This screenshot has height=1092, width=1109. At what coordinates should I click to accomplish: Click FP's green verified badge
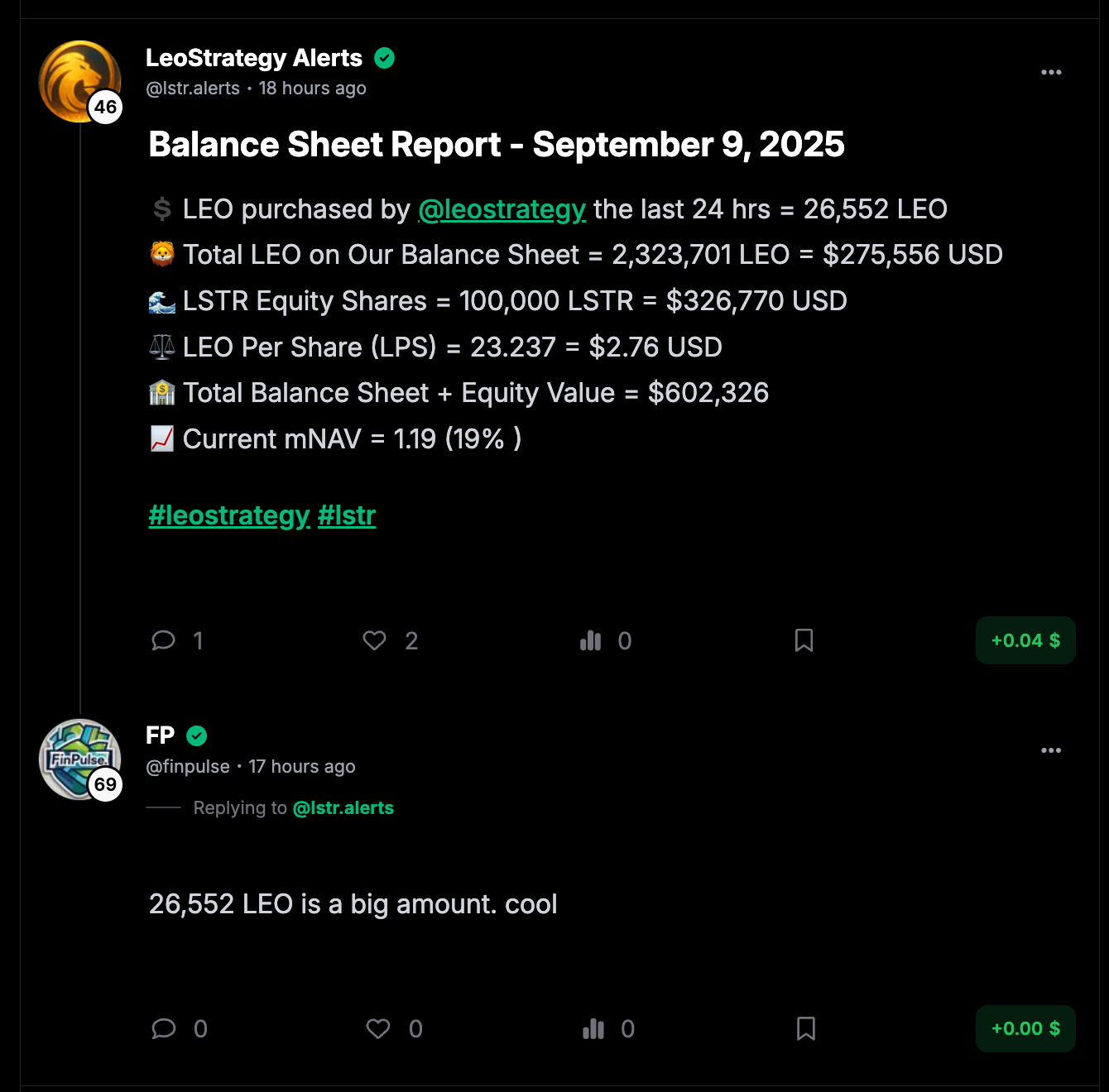coord(197,735)
